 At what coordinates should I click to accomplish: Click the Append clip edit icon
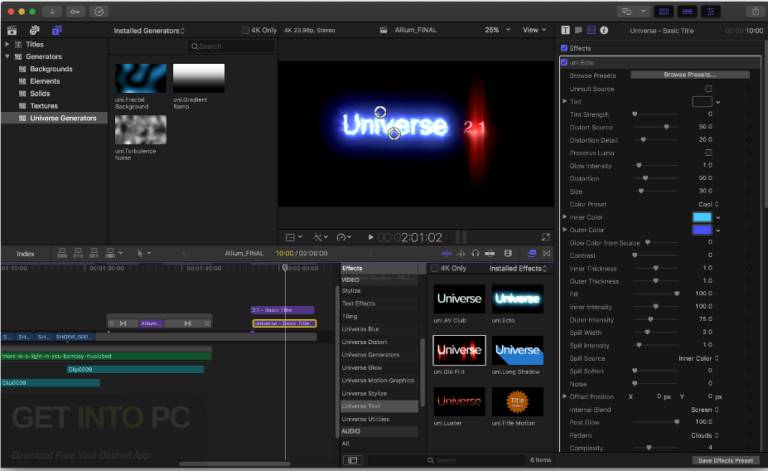pos(94,253)
